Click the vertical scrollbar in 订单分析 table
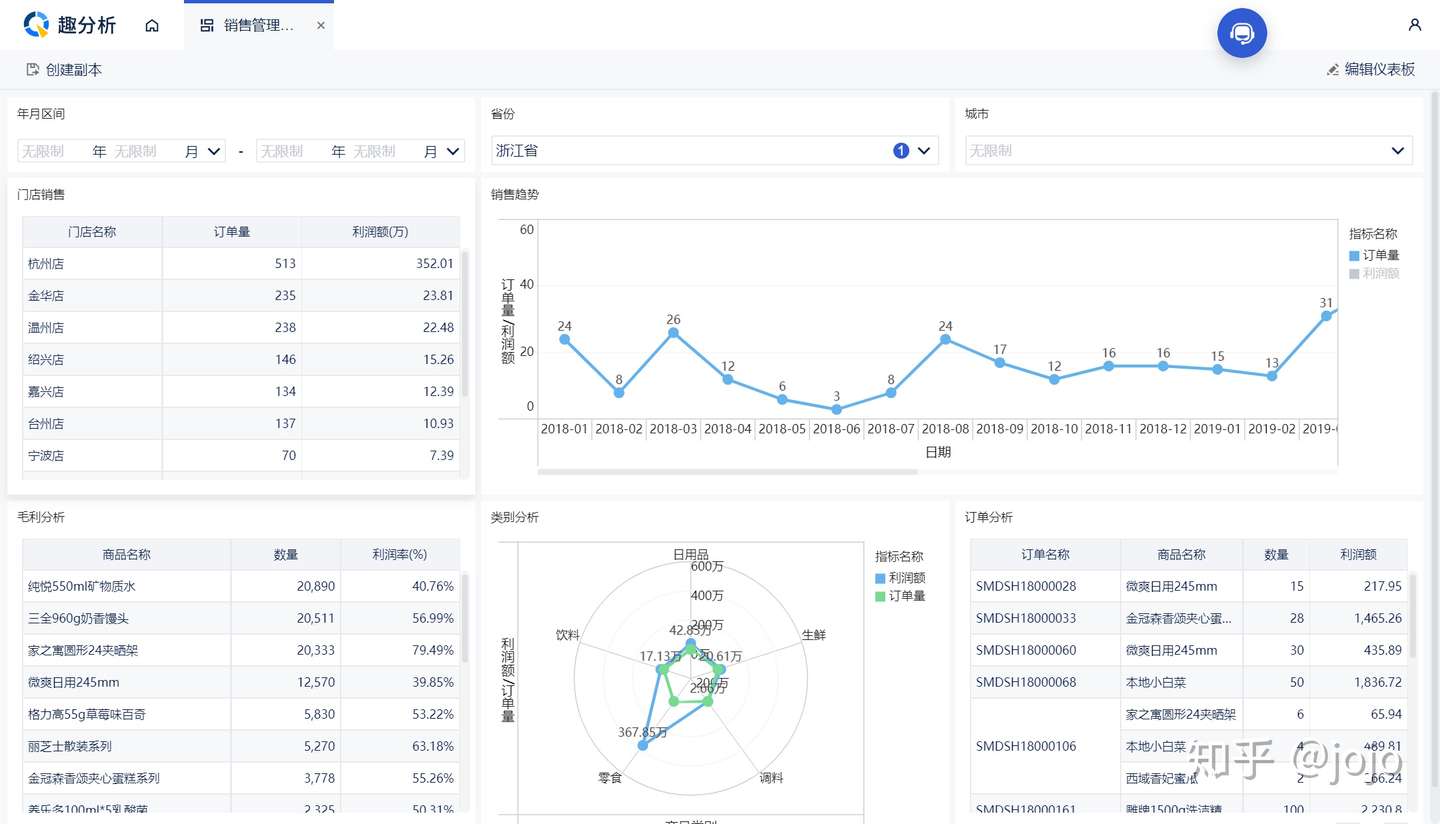Image resolution: width=1440 pixels, height=824 pixels. pyautogui.click(x=1412, y=616)
